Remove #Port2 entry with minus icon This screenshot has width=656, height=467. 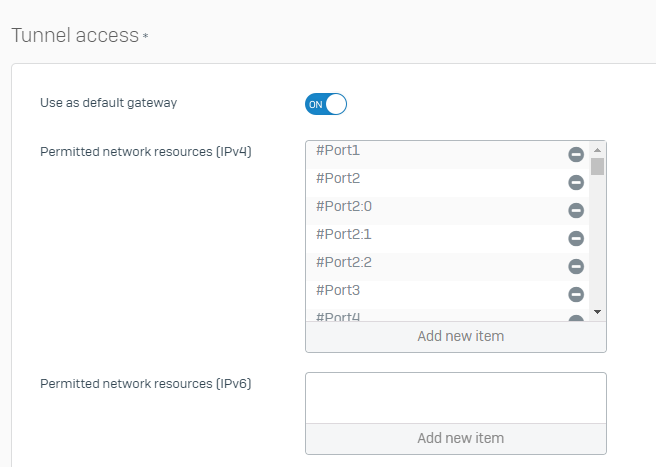coord(576,182)
